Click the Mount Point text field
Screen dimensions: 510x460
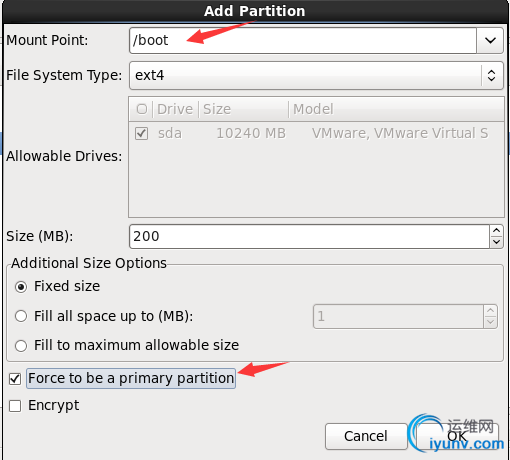303,41
